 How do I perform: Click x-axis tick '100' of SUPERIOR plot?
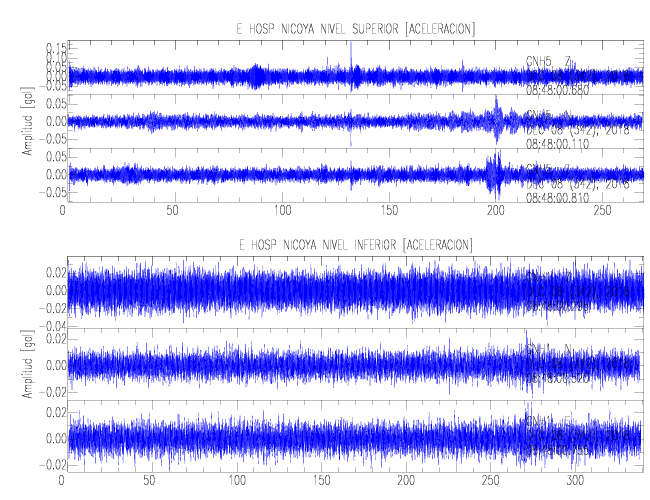click(282, 211)
